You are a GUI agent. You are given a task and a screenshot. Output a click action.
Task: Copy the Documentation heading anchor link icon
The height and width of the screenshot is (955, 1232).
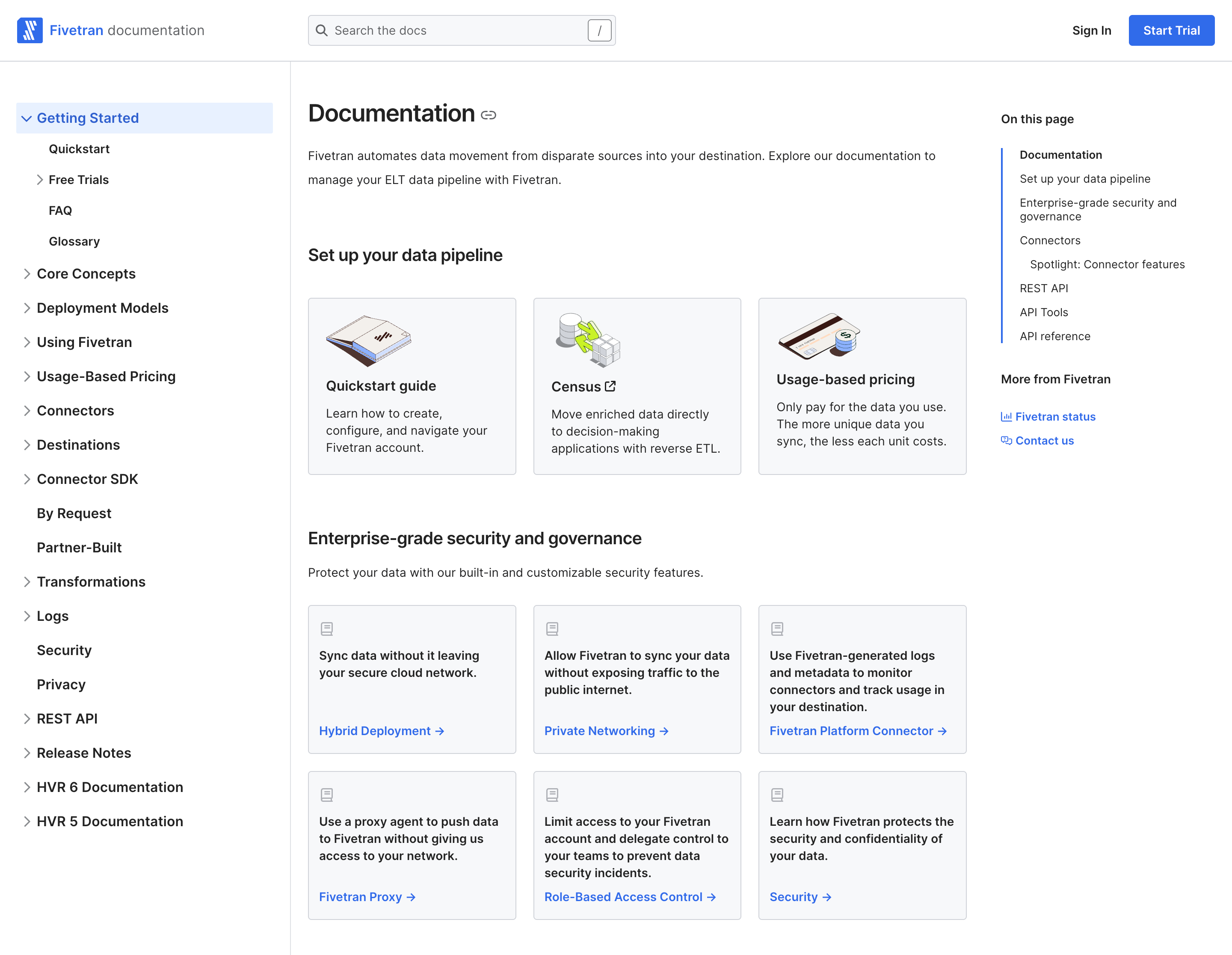489,115
